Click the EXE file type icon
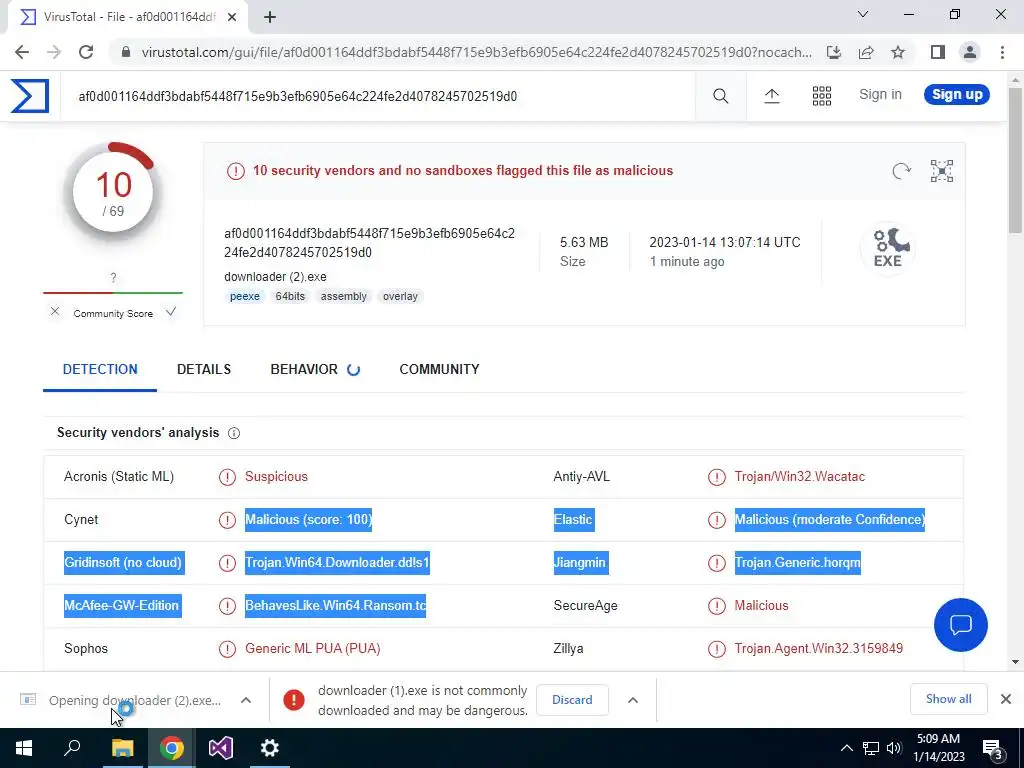1024x768 pixels. point(888,248)
